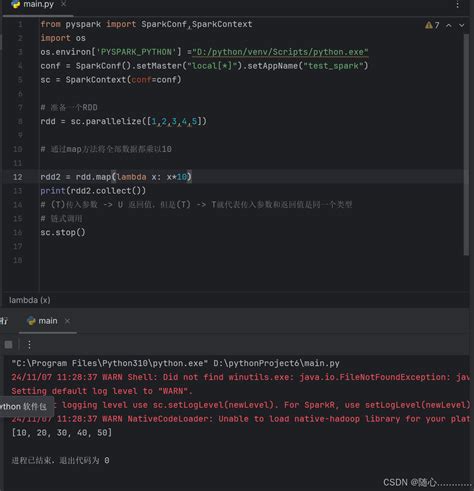Image resolution: width=474 pixels, height=491 pixels.
Task: Click the 7 warnings indicator
Action: 432,25
